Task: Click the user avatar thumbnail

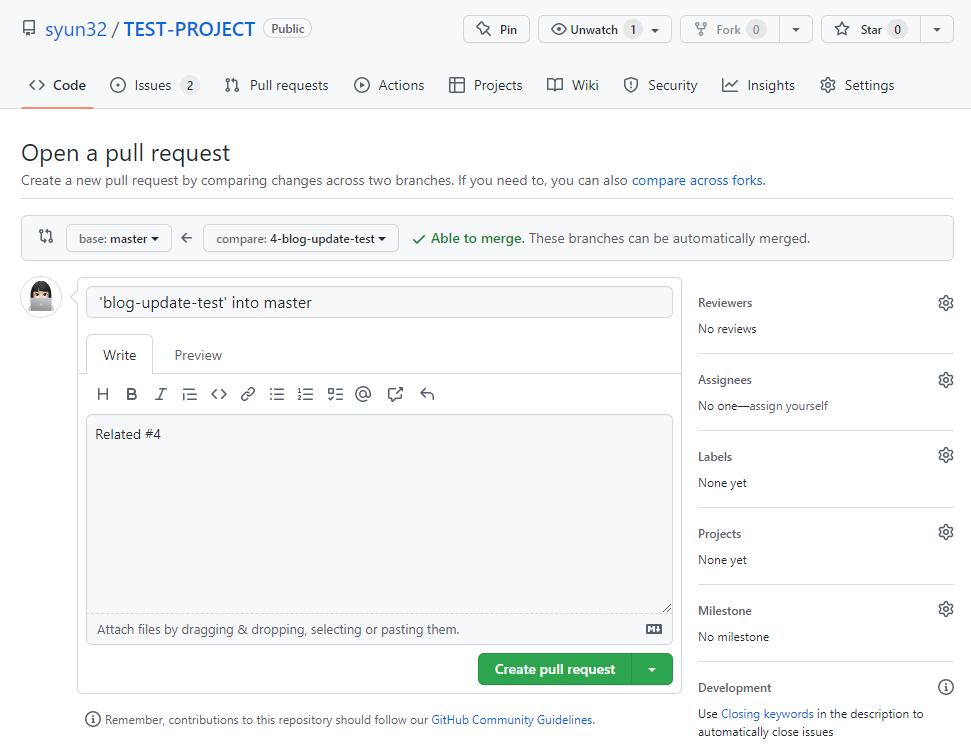Action: (x=41, y=297)
